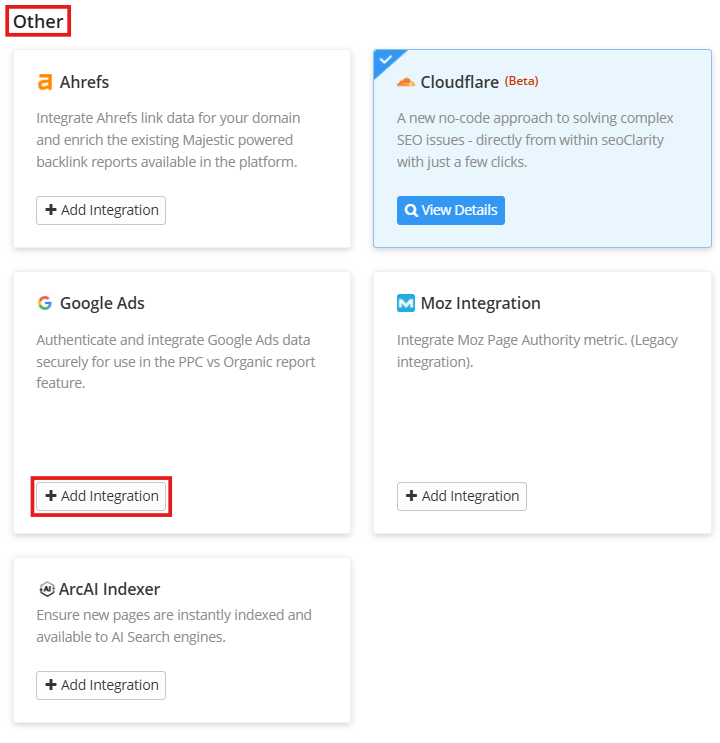Click the Cloudflare cloud logo icon
720x743 pixels.
[x=405, y=82]
